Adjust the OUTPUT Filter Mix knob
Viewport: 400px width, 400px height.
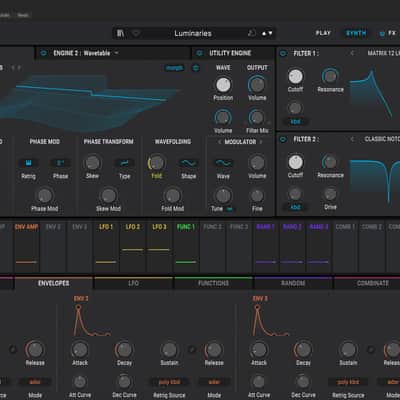pos(257,117)
